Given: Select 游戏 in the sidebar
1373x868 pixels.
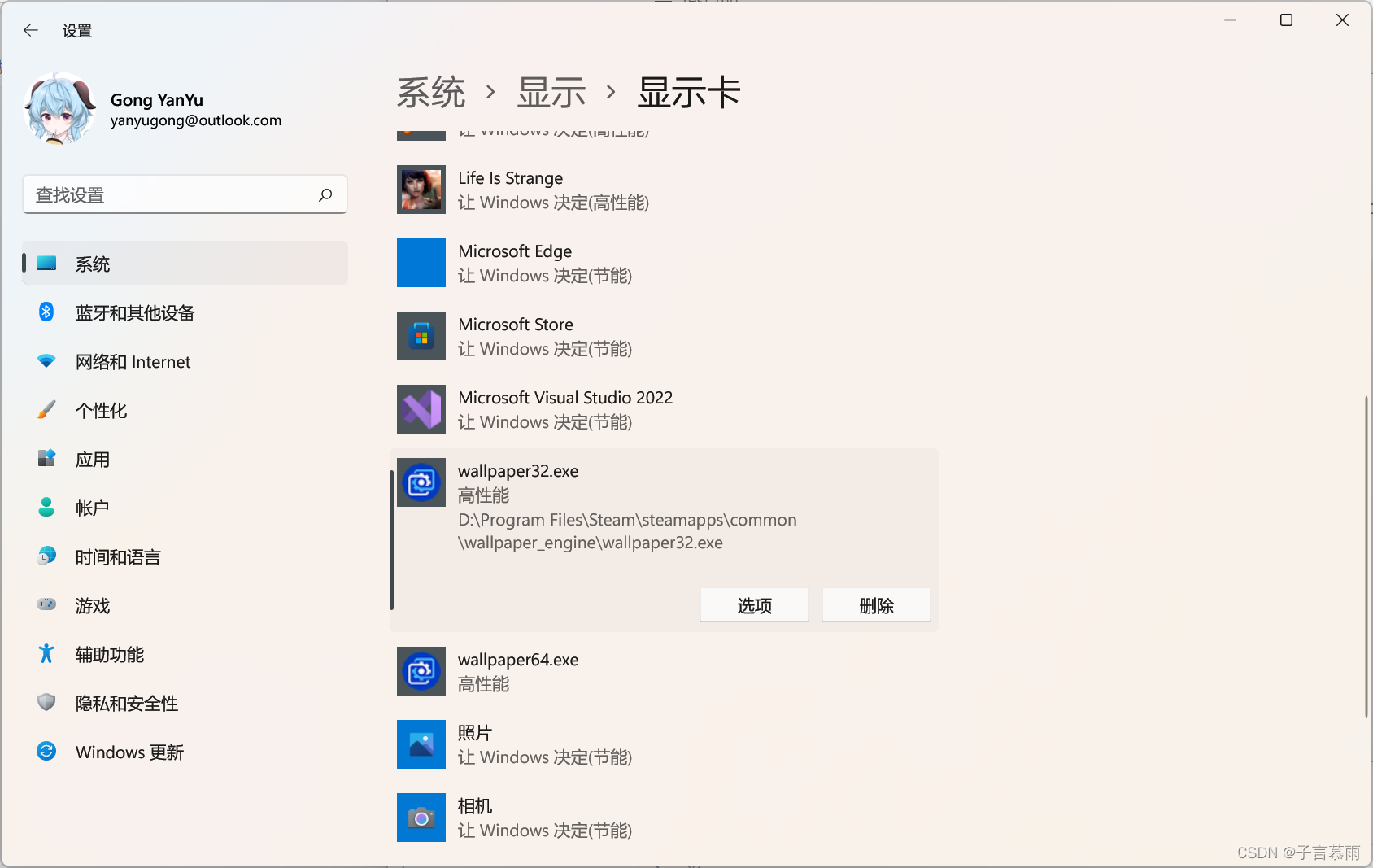Looking at the screenshot, I should click(185, 605).
